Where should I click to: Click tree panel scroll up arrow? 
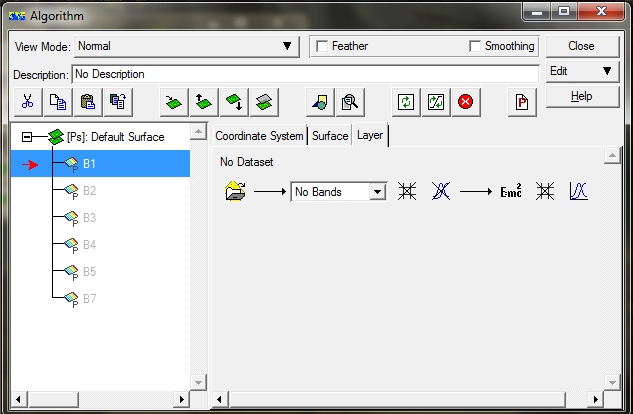198,132
